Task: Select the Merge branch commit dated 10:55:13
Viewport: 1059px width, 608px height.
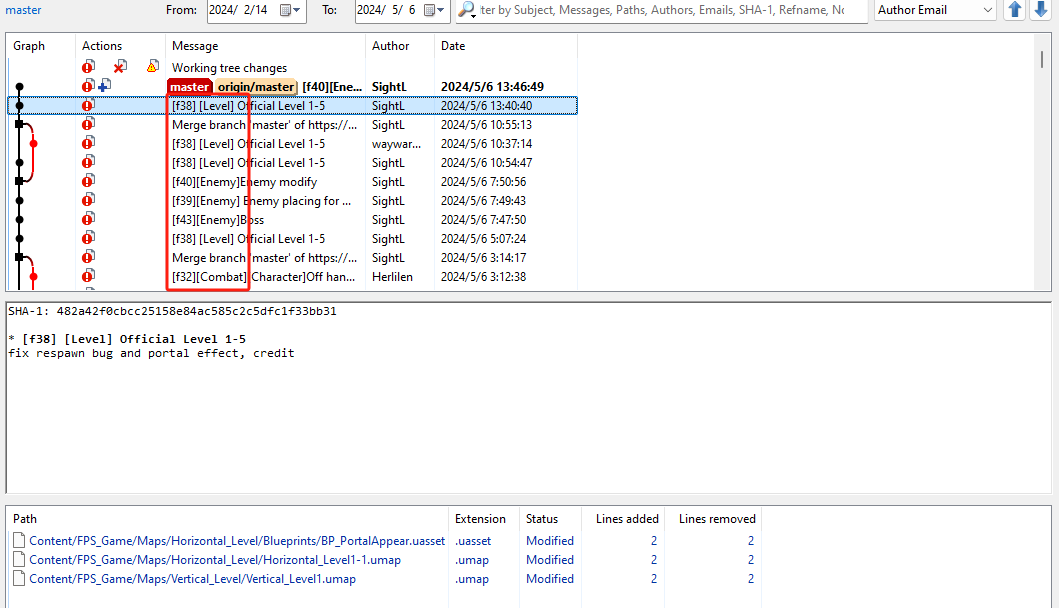Action: pos(292,124)
